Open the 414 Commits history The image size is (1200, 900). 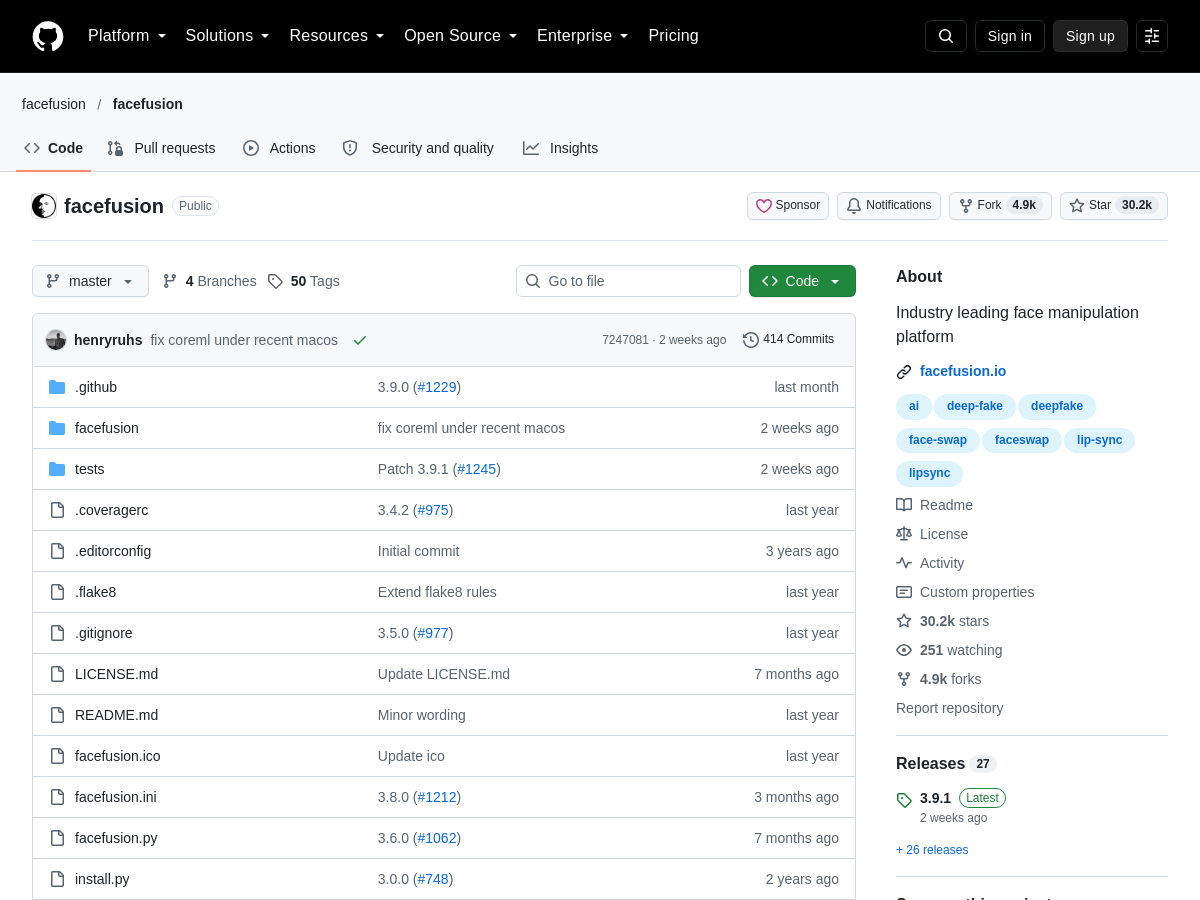coord(788,340)
